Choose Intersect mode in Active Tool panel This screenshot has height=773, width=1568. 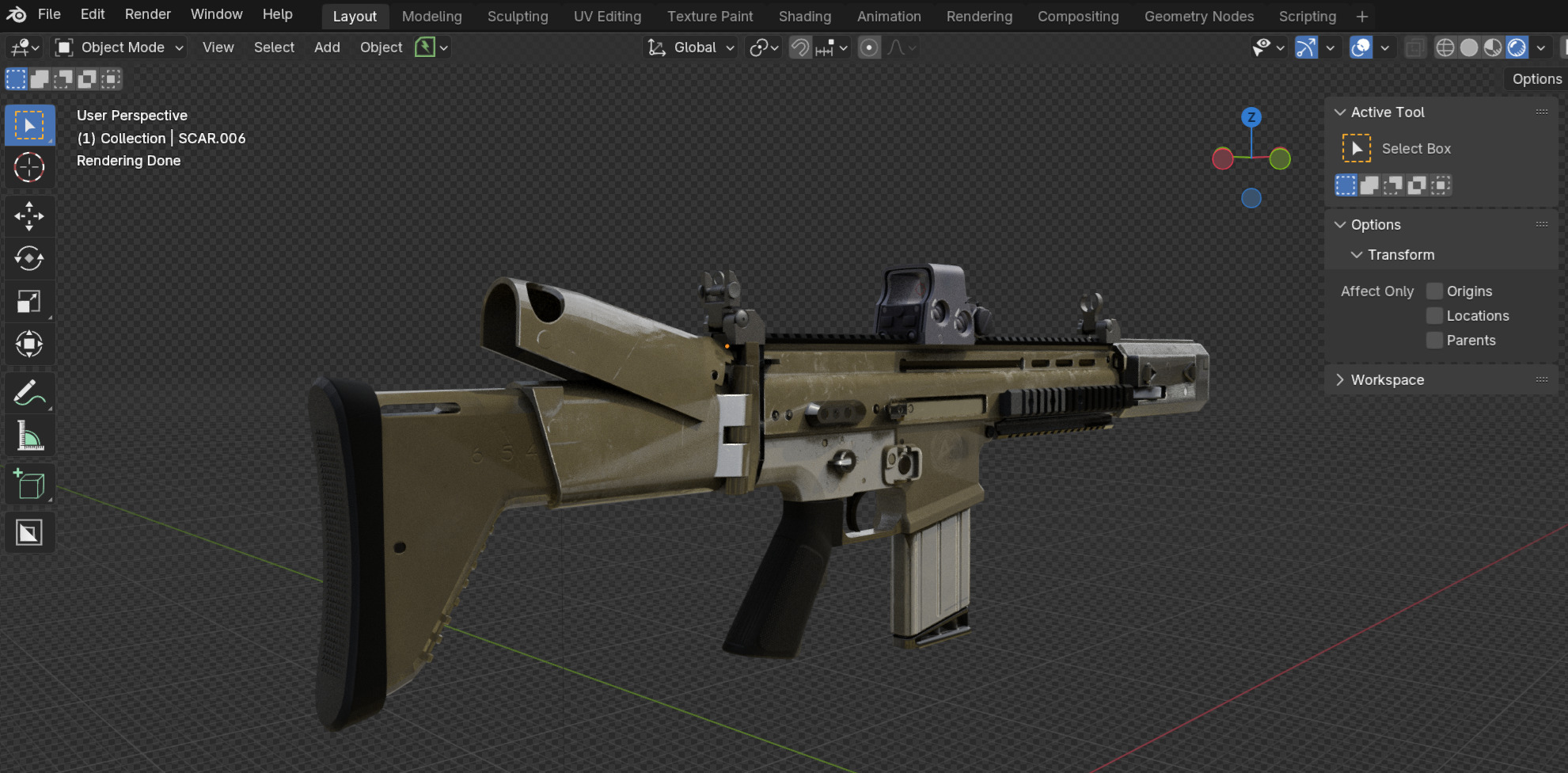click(1441, 185)
